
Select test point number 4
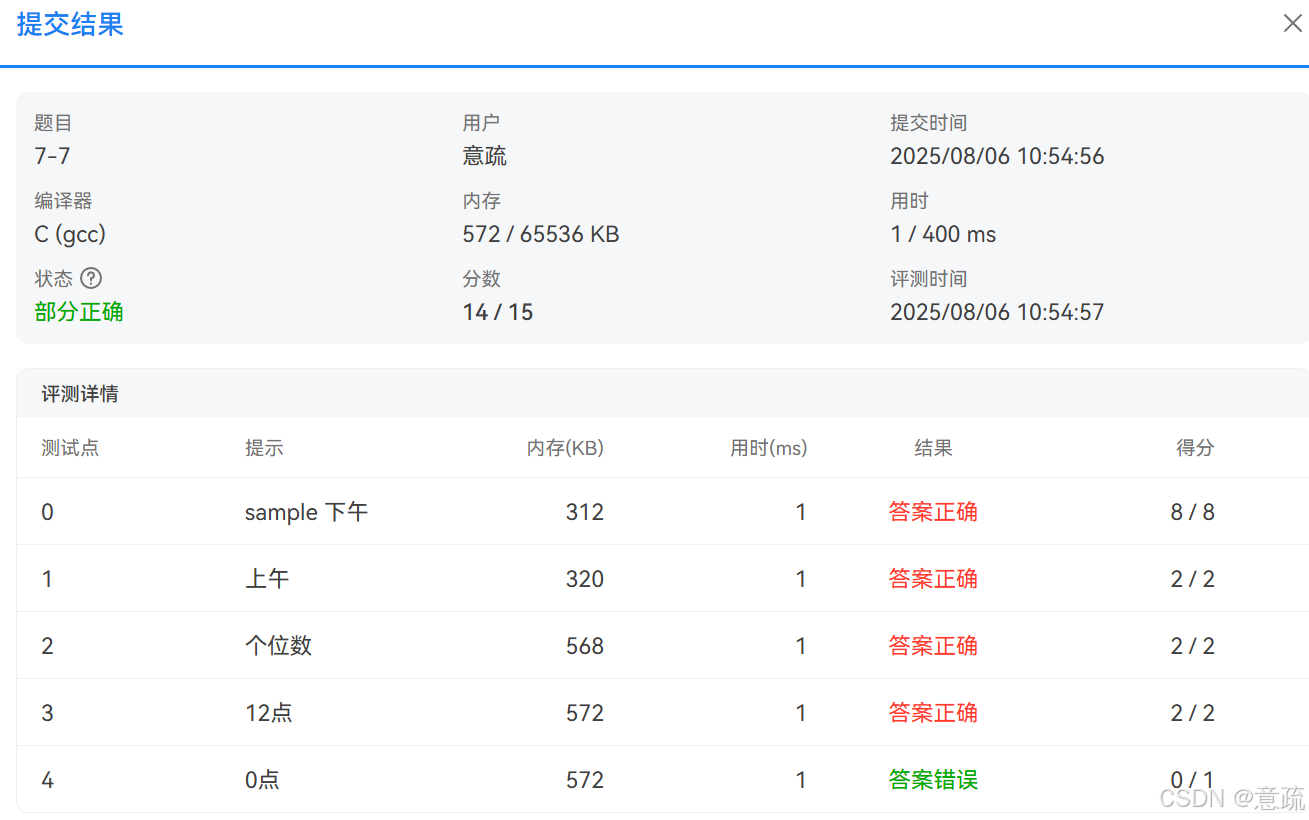pyautogui.click(x=47, y=780)
